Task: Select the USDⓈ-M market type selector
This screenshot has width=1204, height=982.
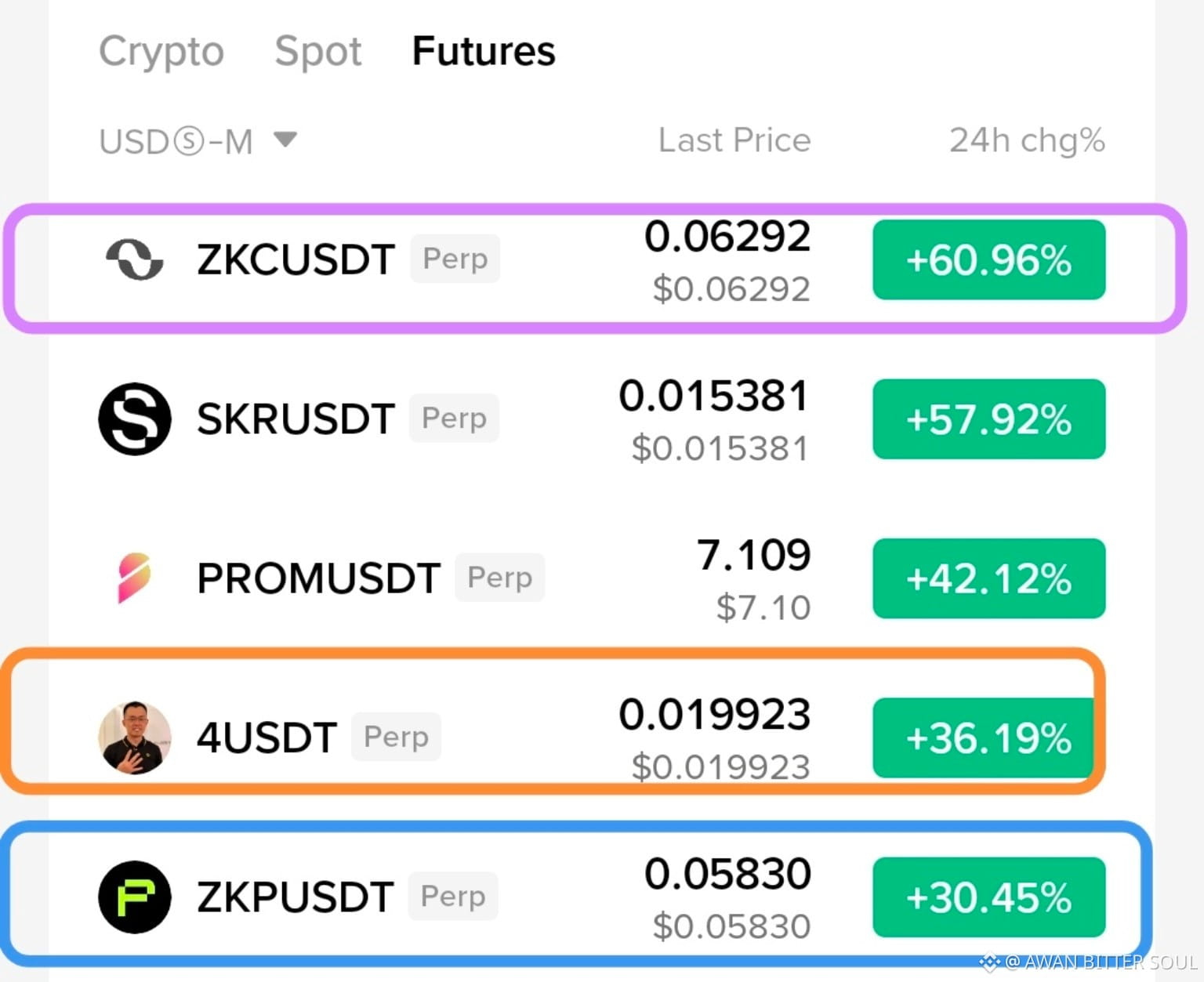Action: [x=198, y=142]
